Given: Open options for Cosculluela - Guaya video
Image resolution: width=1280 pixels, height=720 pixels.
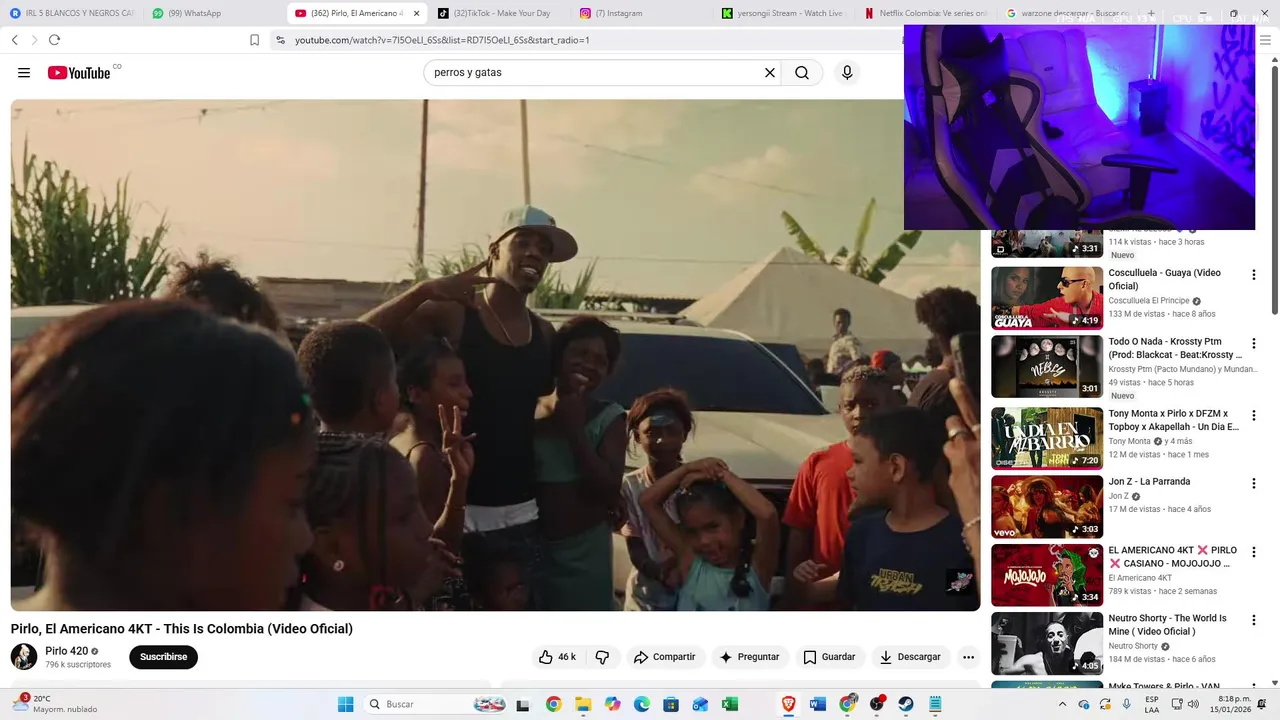Looking at the screenshot, I should point(1253,274).
